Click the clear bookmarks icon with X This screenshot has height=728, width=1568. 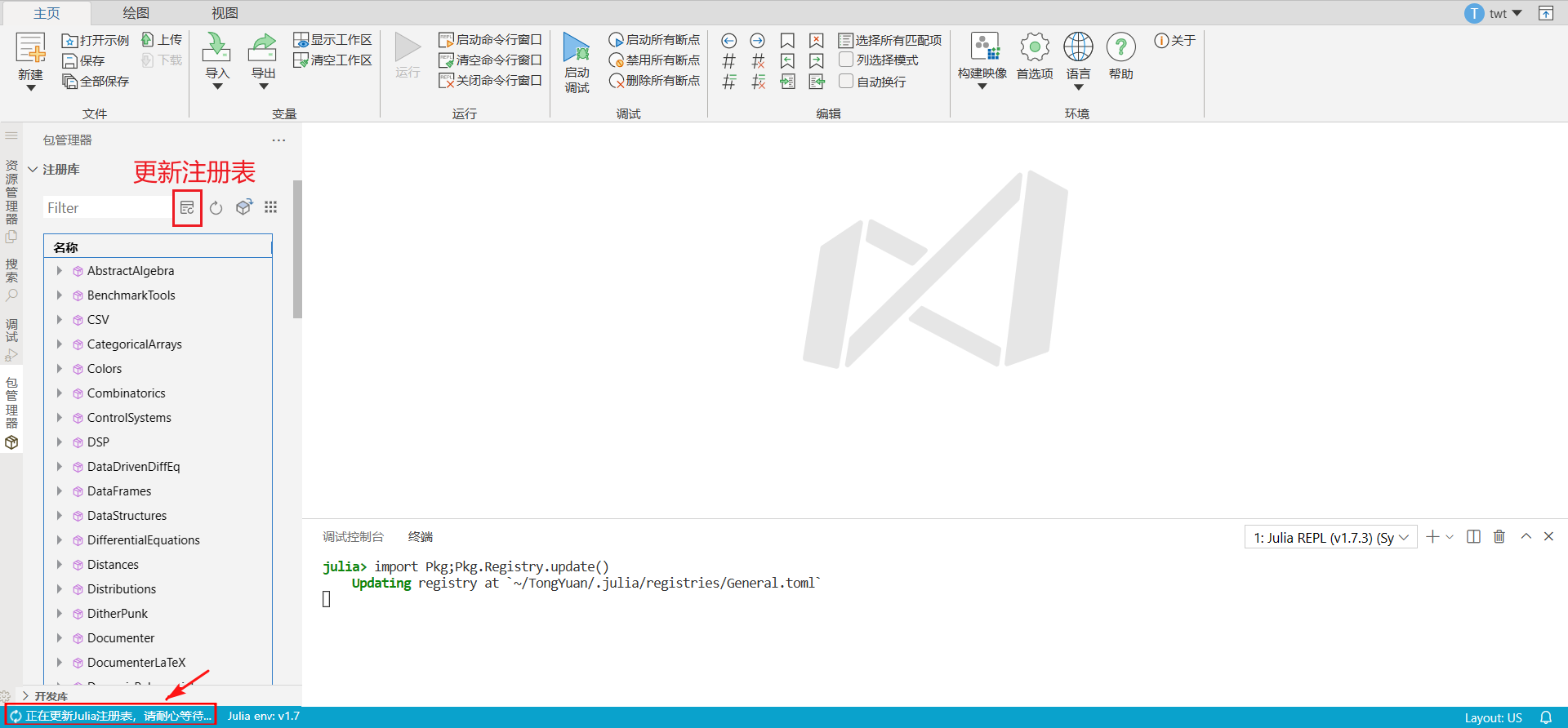point(817,40)
